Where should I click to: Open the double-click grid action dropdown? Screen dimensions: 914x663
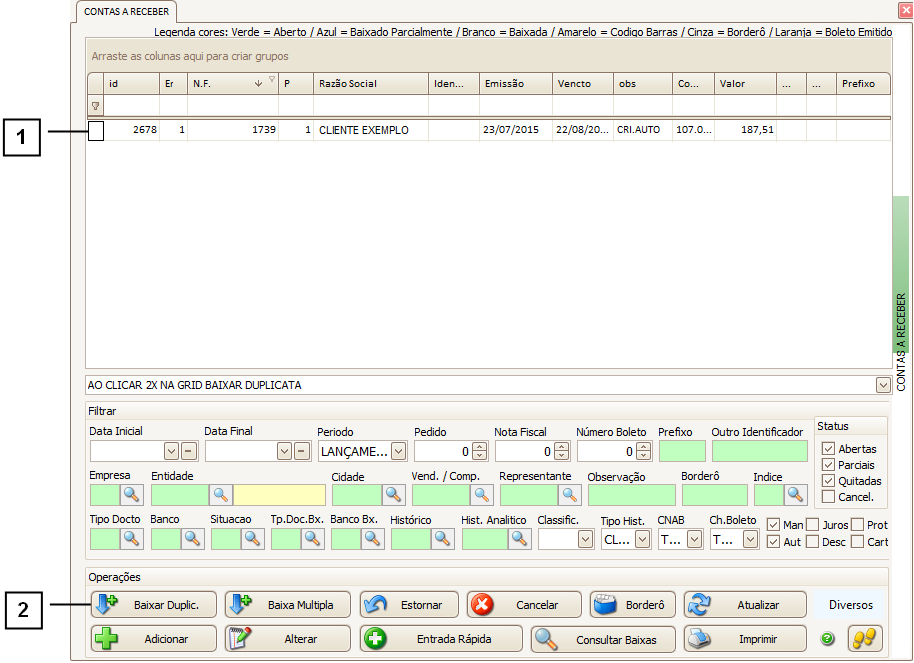coord(882,385)
